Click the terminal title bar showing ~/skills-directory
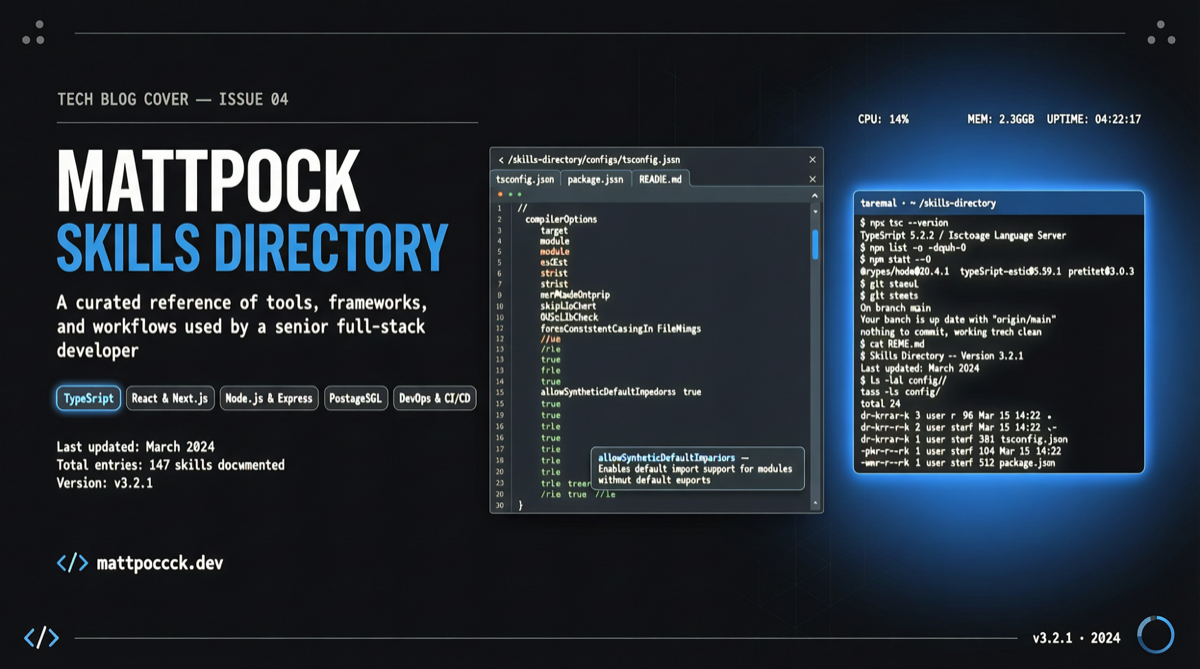Screen dimensions: 1200x669 [x=998, y=203]
